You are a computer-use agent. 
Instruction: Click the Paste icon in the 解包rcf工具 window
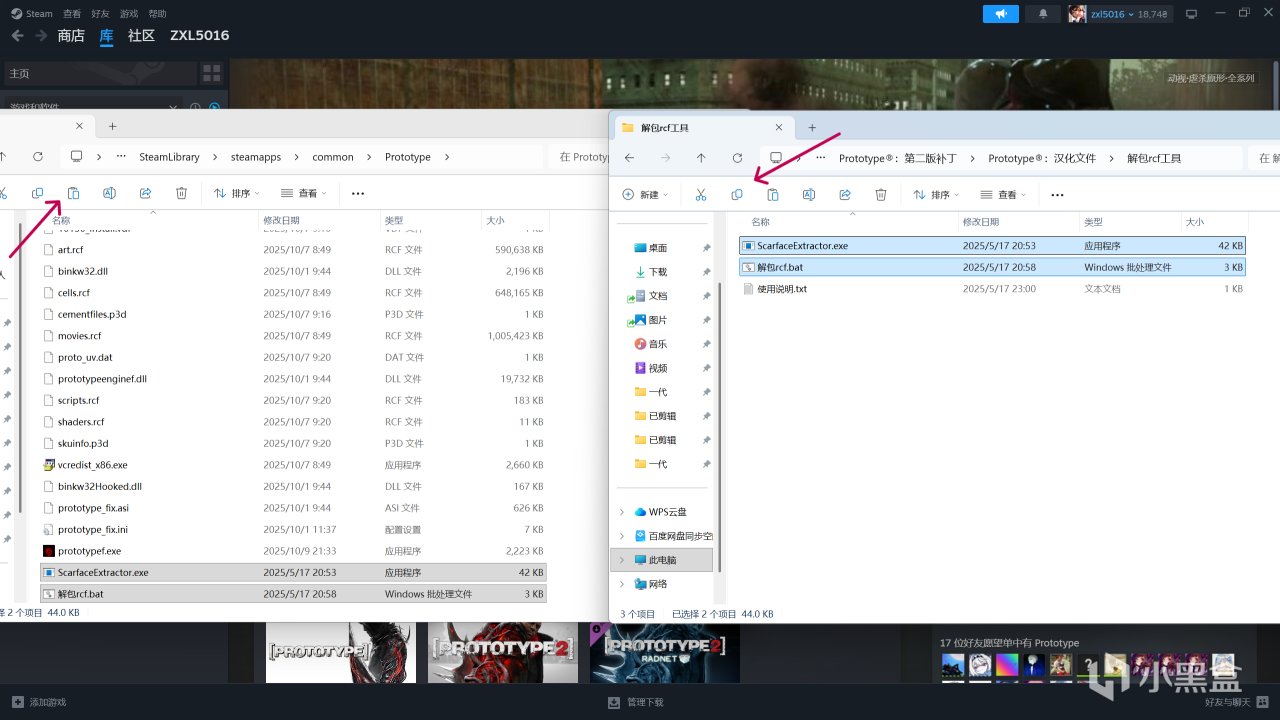pos(773,194)
